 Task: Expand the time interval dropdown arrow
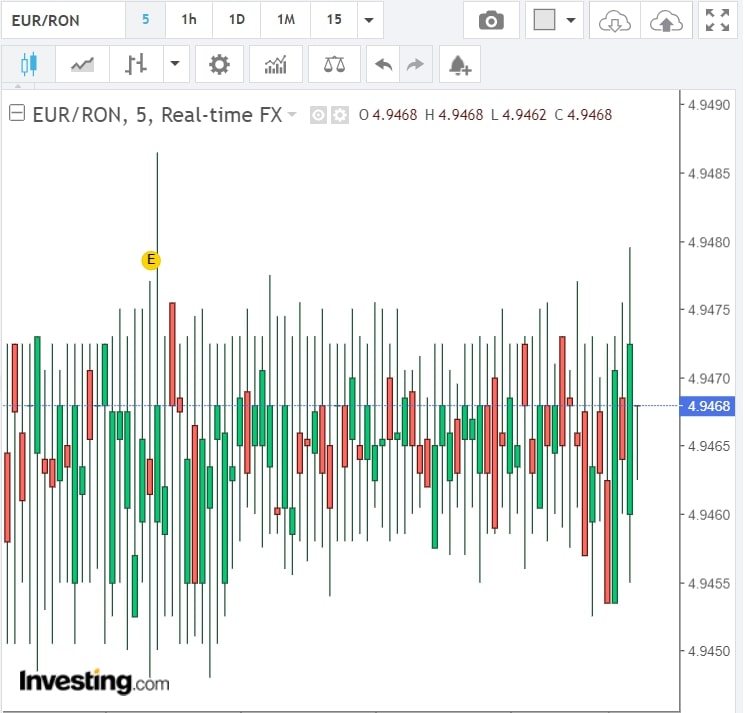click(x=370, y=20)
